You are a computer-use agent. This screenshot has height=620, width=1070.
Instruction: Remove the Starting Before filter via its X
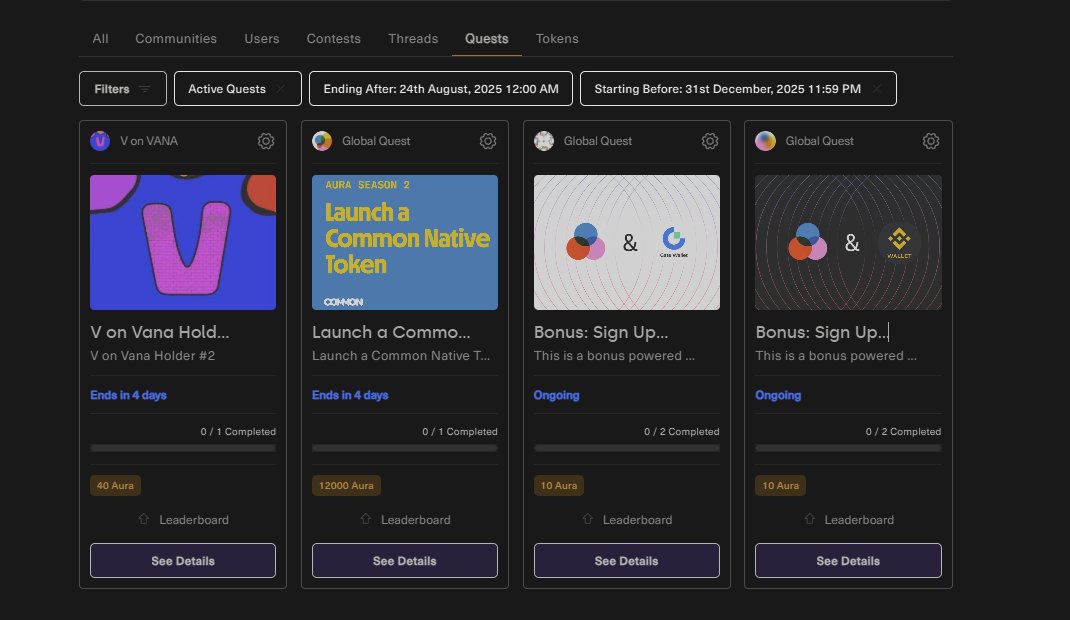coord(876,89)
